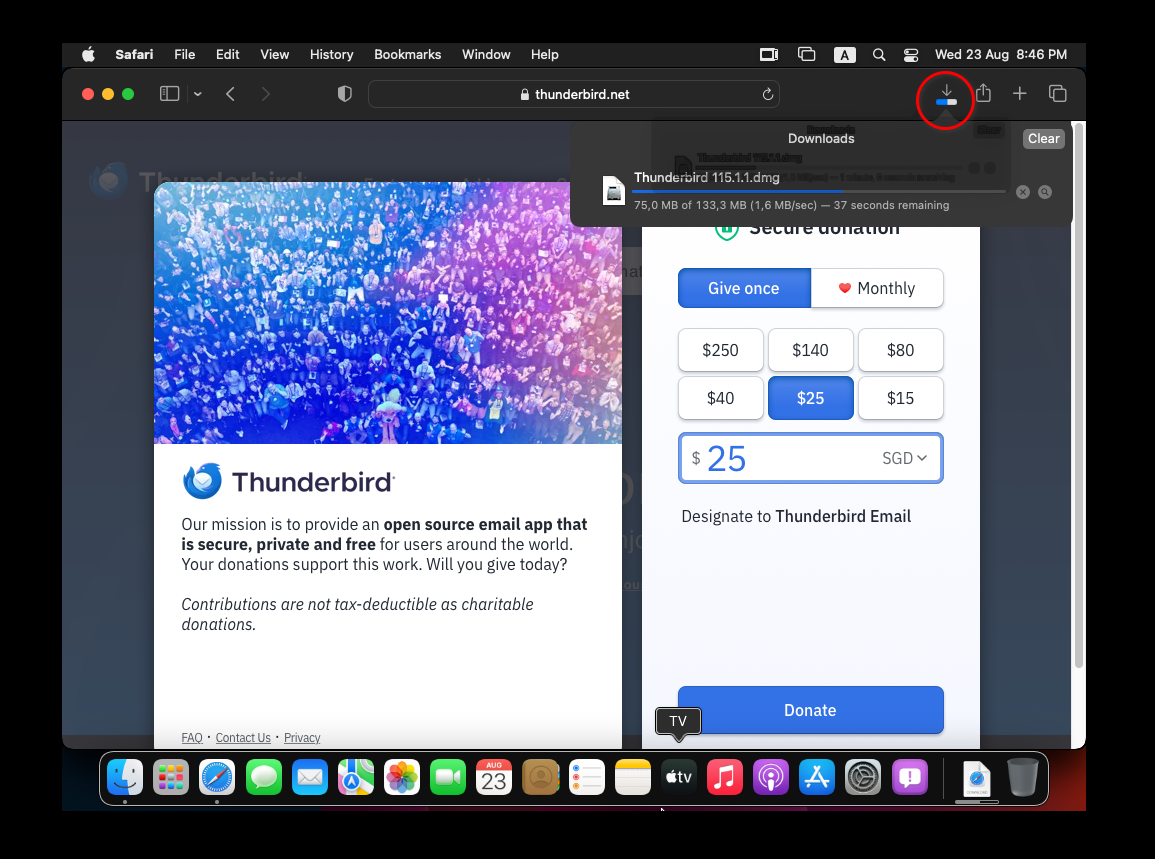
Task: Open the Privacy link
Action: 302,737
